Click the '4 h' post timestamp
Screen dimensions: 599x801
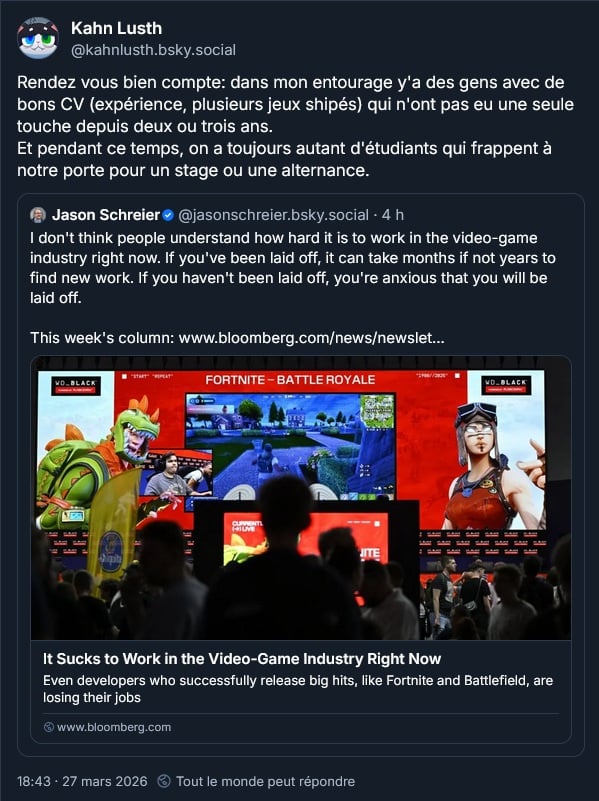coord(393,215)
